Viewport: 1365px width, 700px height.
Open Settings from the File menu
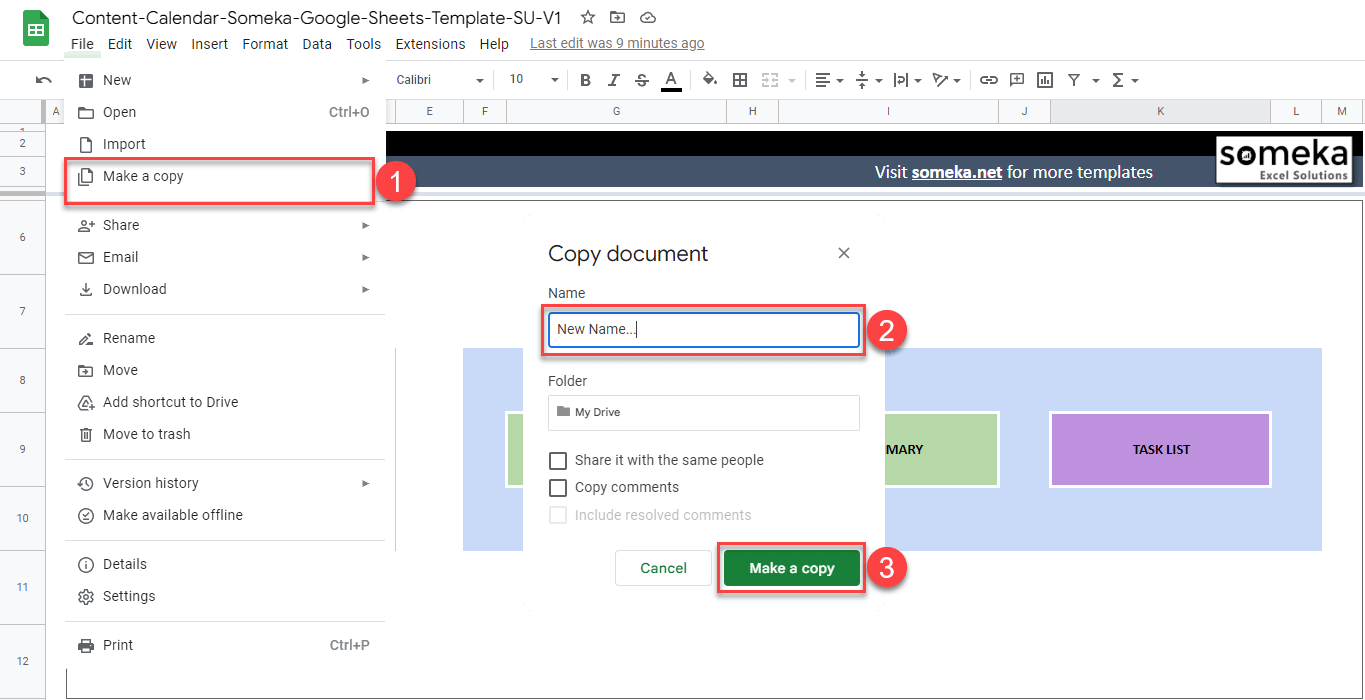pyautogui.click(x=225, y=596)
